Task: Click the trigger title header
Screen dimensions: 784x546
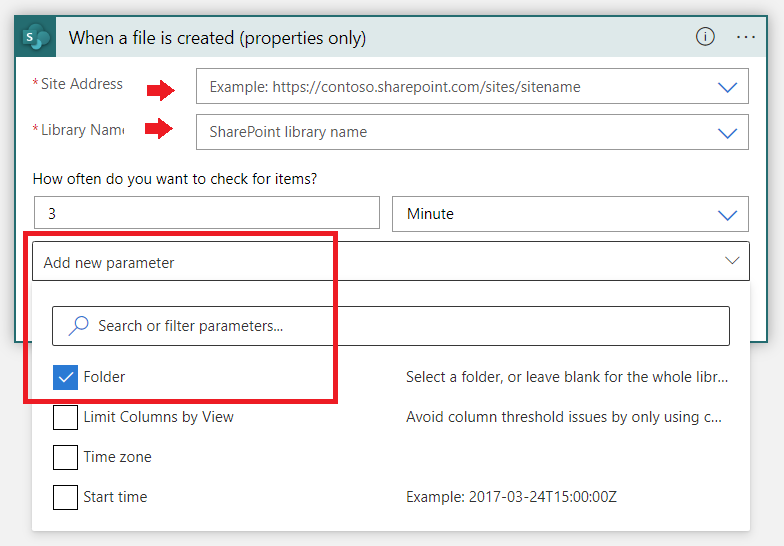Action: point(217,38)
